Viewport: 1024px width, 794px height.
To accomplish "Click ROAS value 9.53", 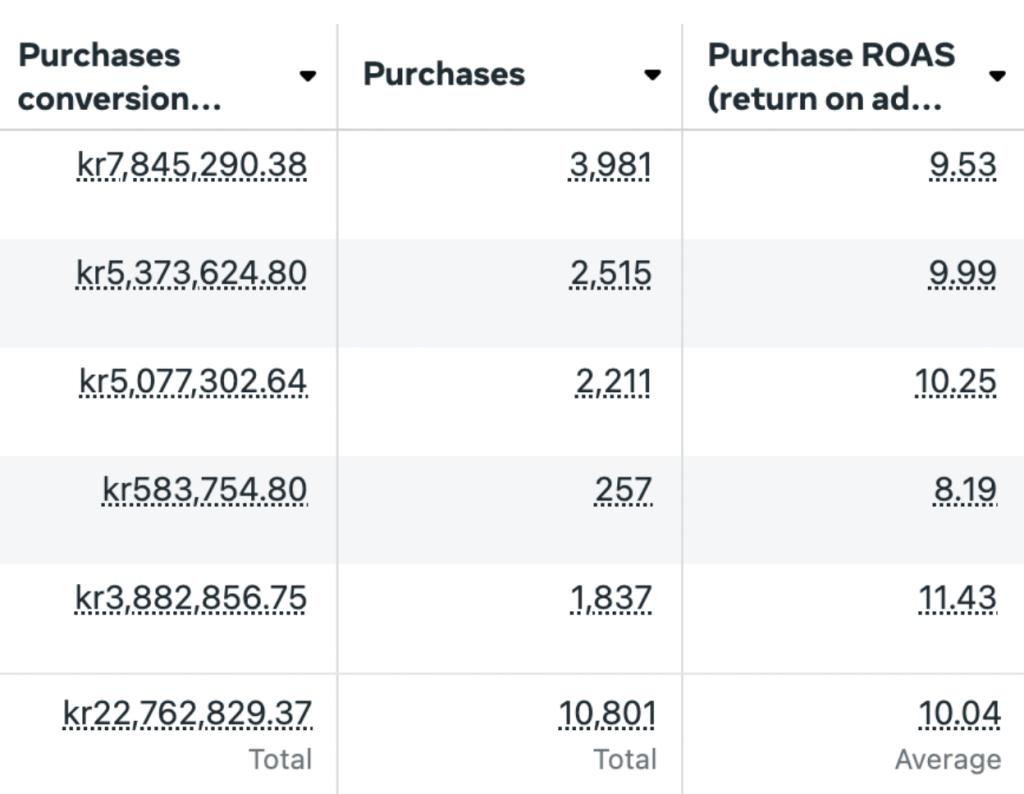I will click(x=963, y=165).
